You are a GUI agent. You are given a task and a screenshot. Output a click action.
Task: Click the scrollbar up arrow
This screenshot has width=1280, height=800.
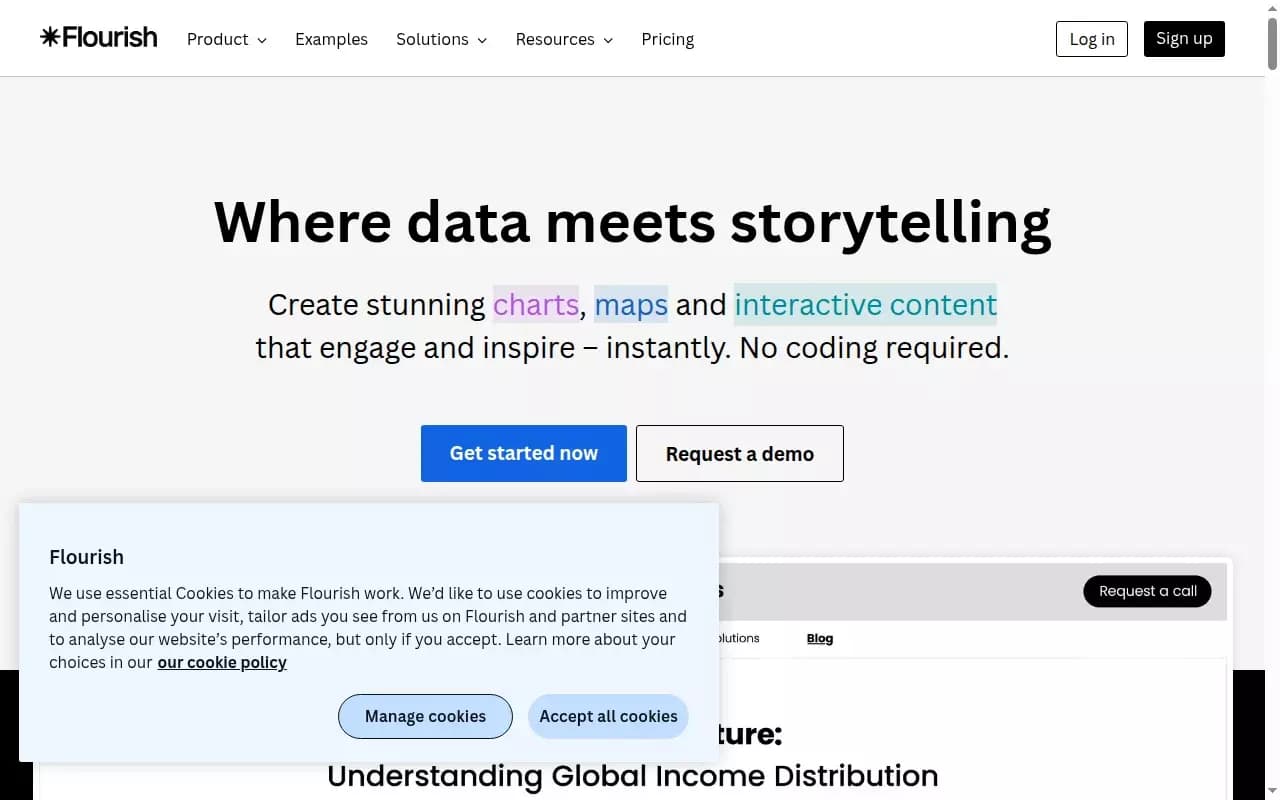(1272, 8)
